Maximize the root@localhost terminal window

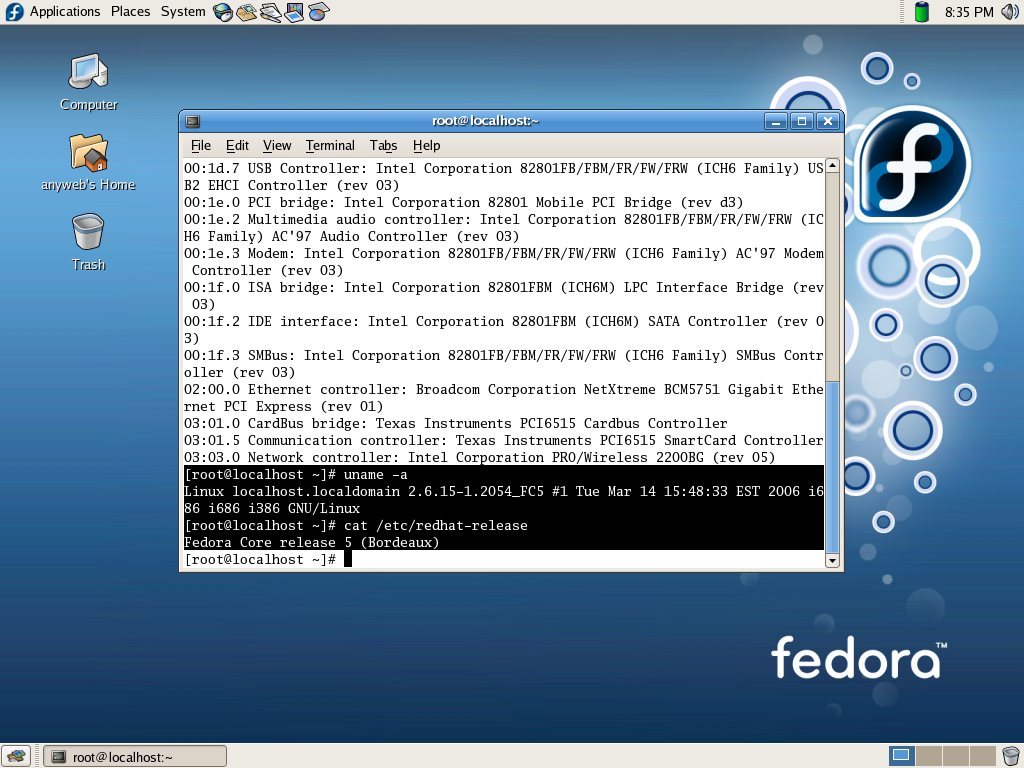point(802,121)
